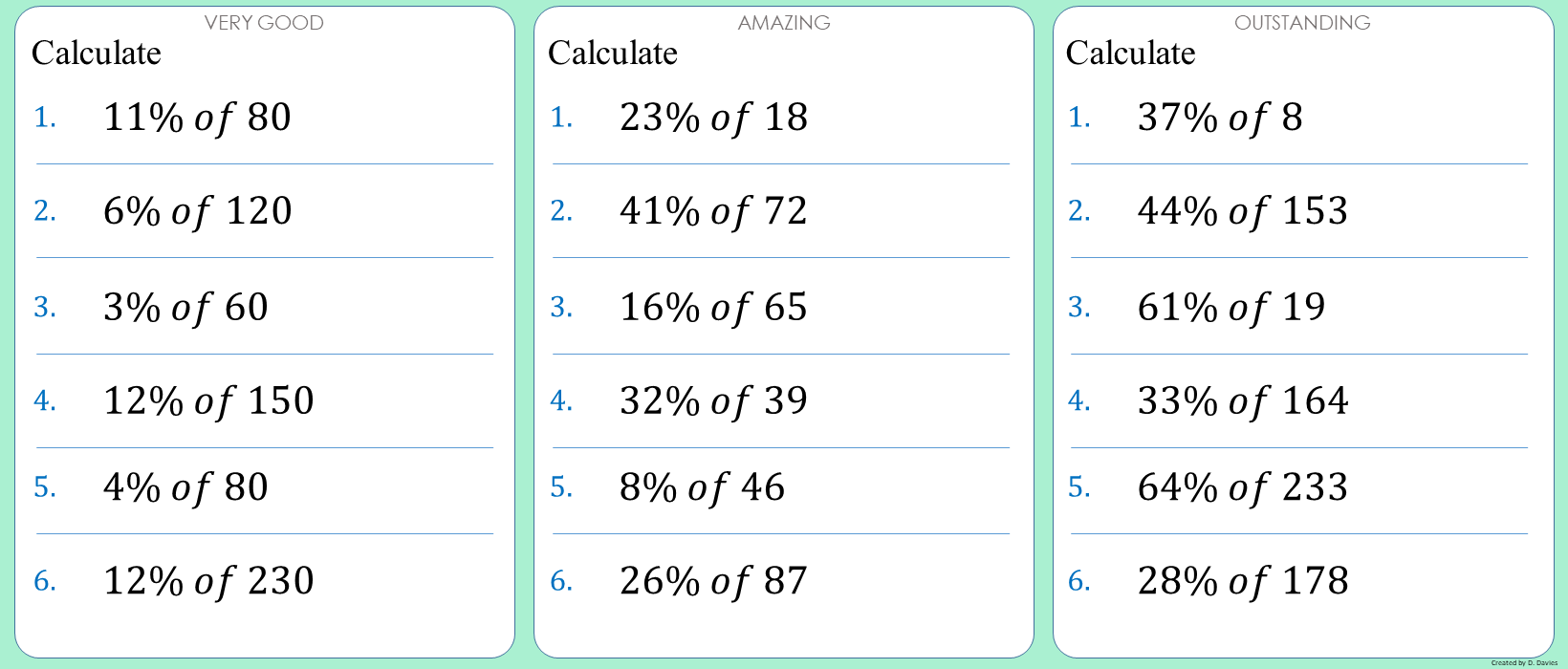Viewport: 1568px width, 669px height.
Task: Select the 64% of 233 question
Action: (1243, 487)
